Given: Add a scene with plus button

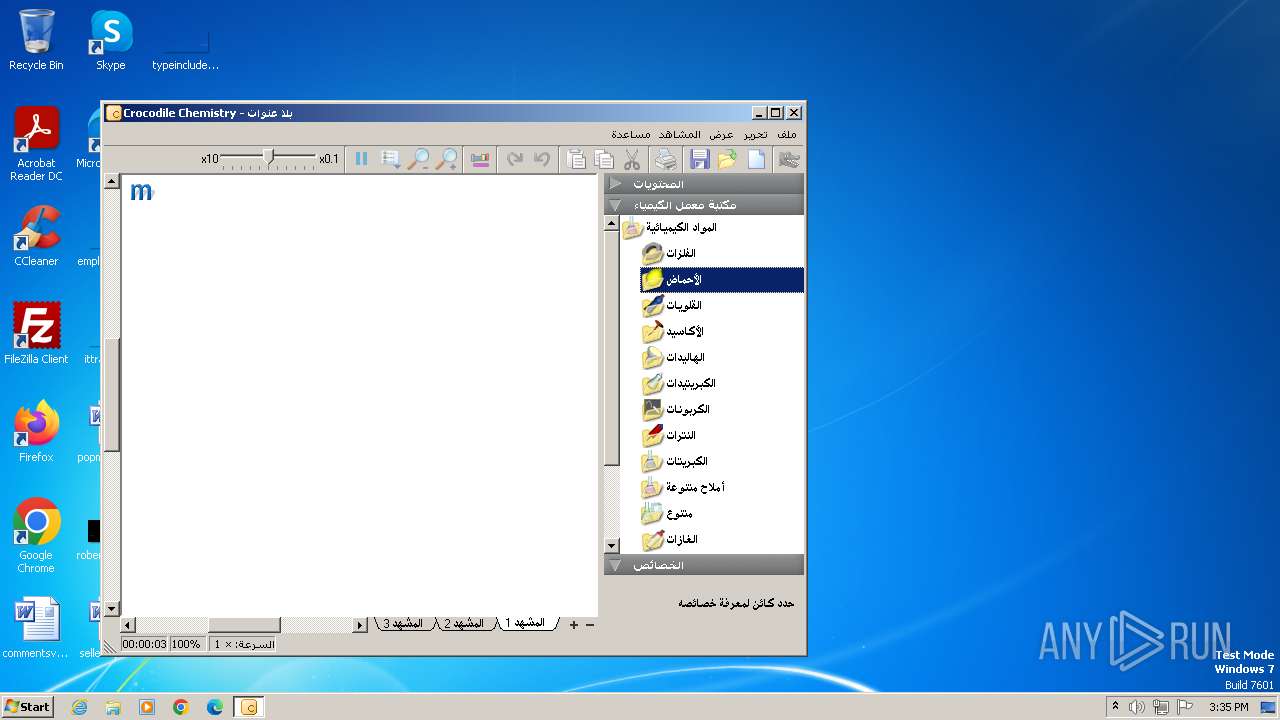Looking at the screenshot, I should tap(574, 625).
